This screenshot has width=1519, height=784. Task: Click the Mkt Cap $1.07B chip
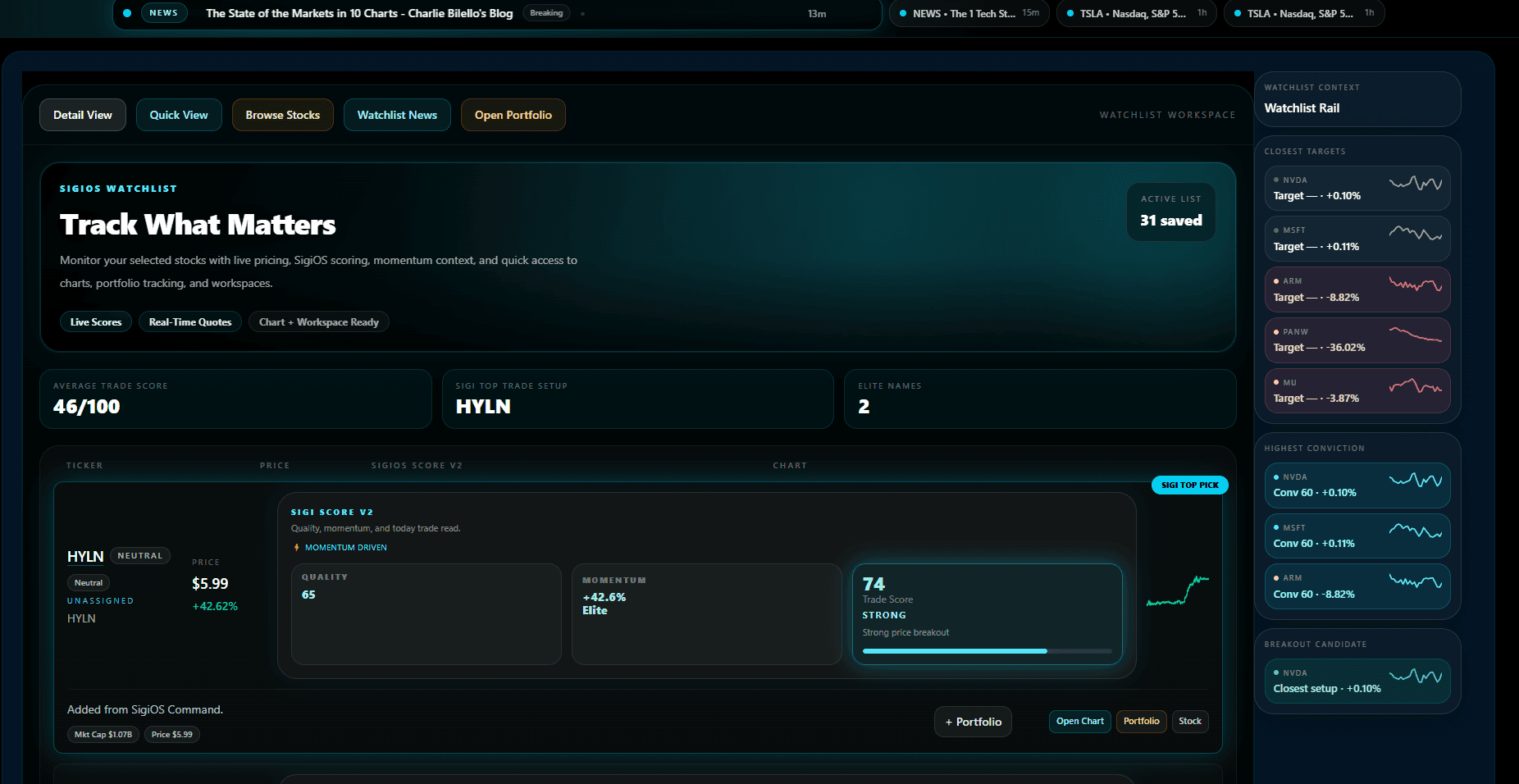click(103, 735)
